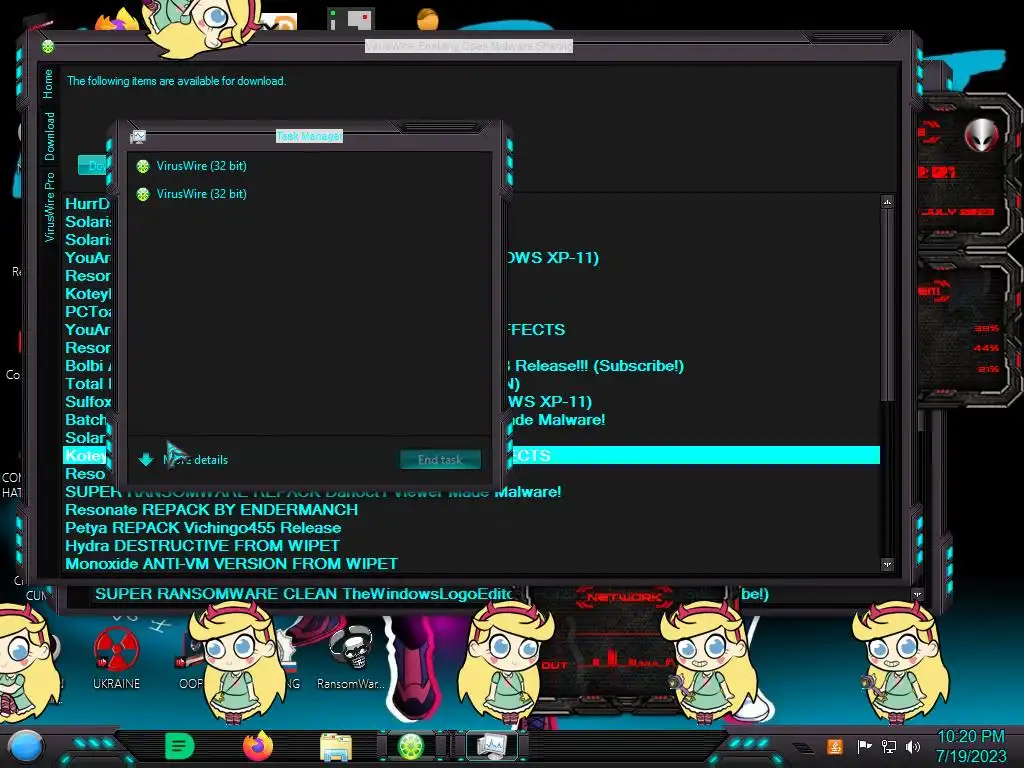1024x768 pixels.
Task: Click the alien head gadget icon
Action: coord(980,136)
